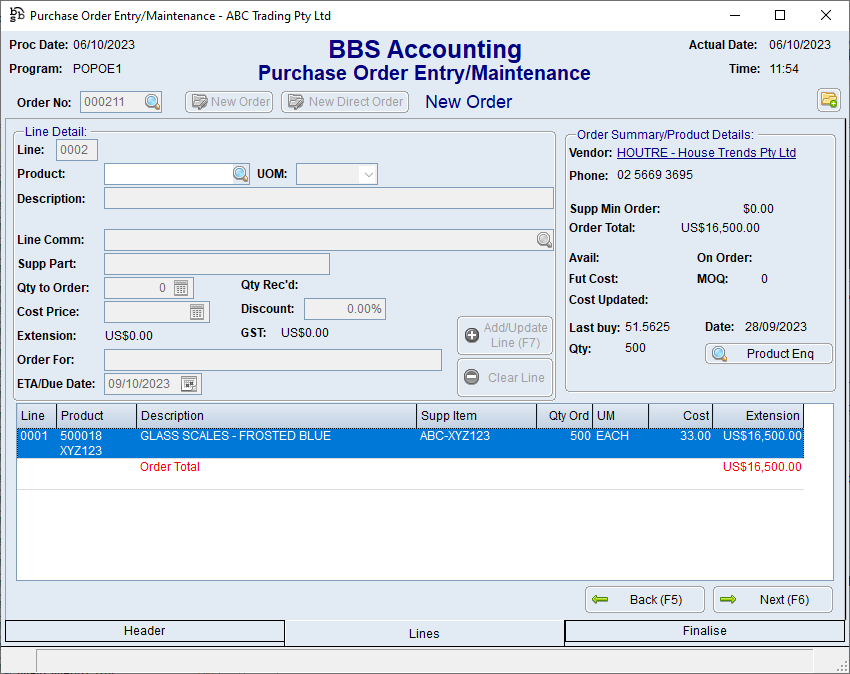850x674 pixels.
Task: Click the Product Enq button
Action: [768, 354]
